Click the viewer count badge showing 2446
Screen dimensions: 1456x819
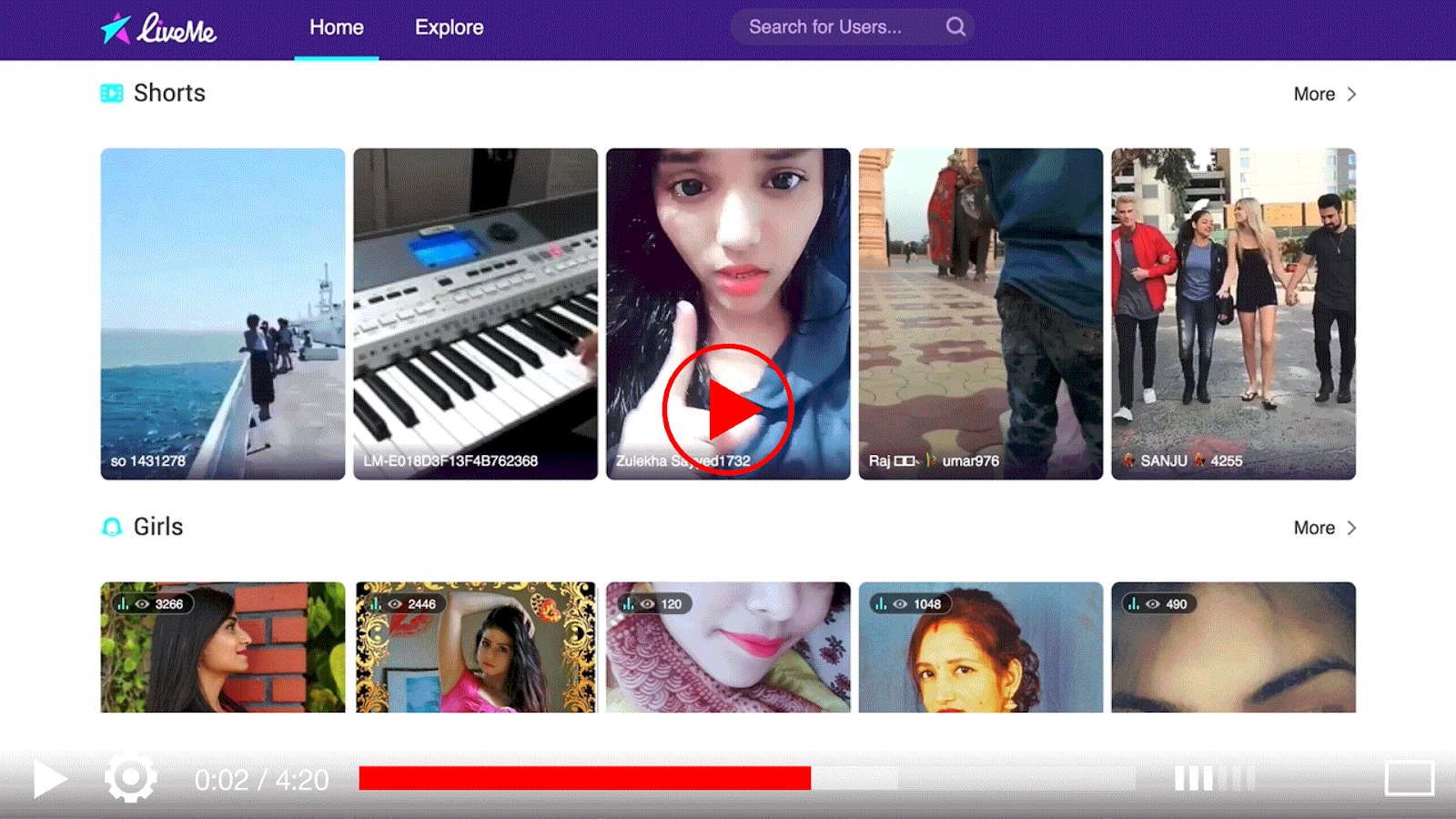403,604
